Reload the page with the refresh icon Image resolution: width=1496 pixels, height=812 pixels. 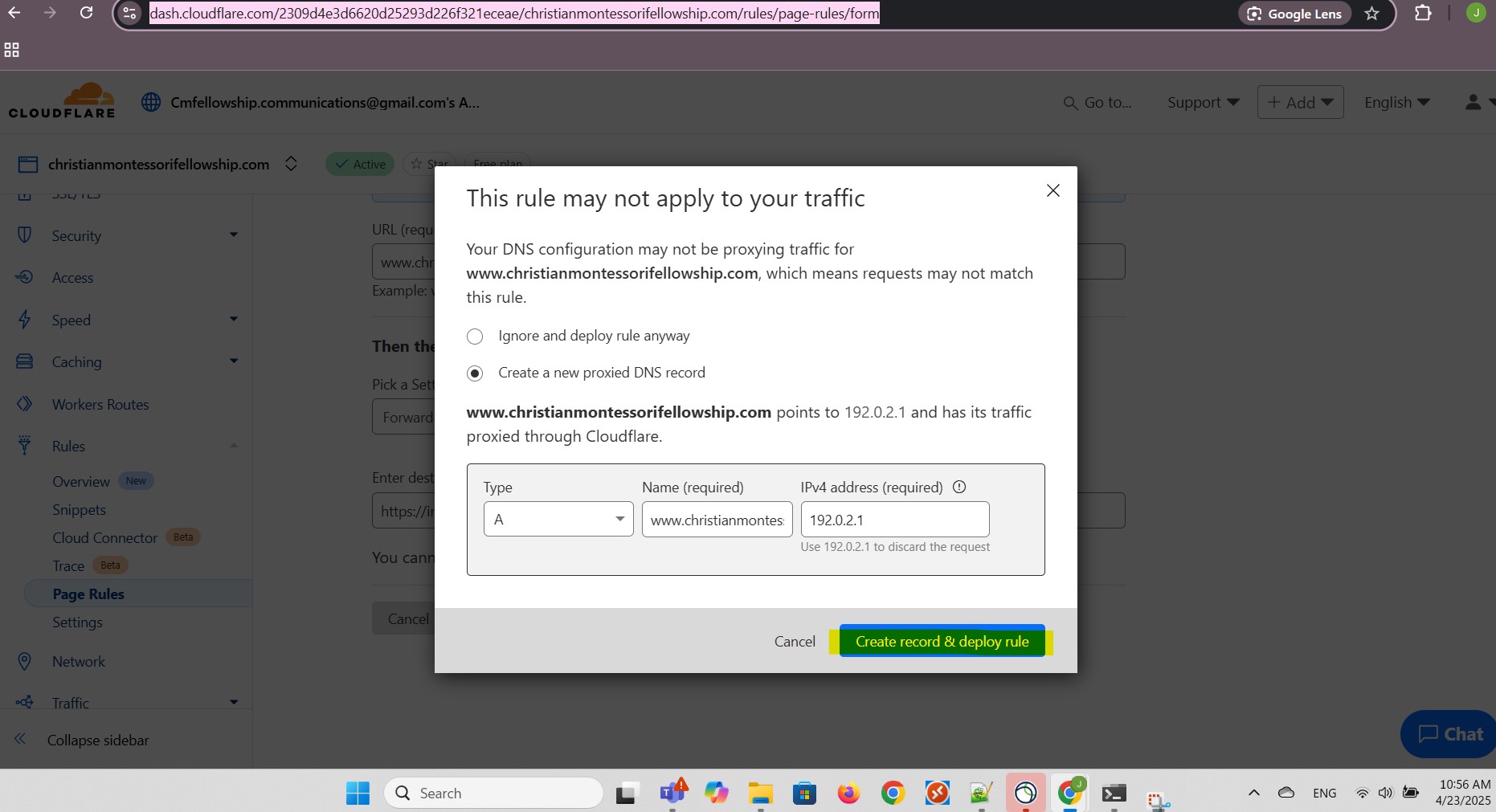pos(86,13)
